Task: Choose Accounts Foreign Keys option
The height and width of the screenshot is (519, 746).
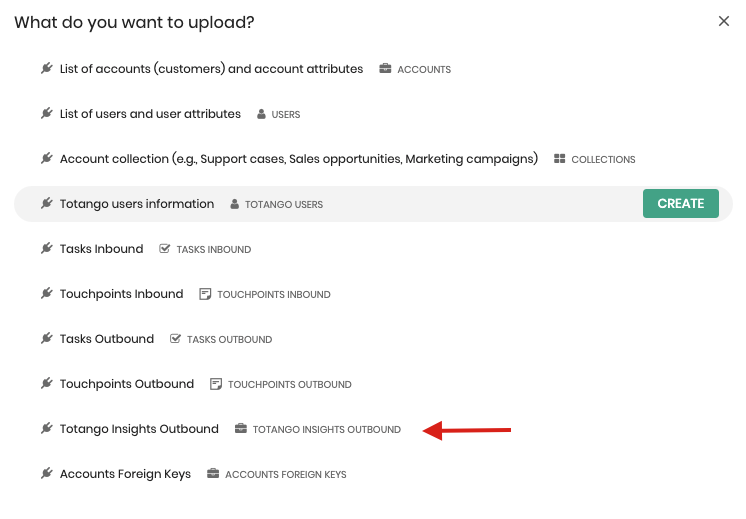Action: pos(373,474)
